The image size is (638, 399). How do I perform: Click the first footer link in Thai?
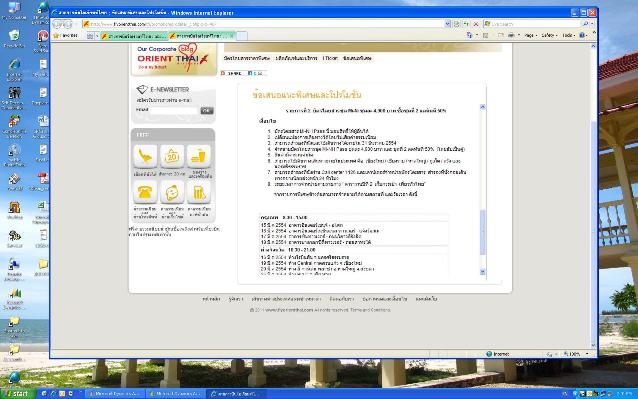click(211, 299)
